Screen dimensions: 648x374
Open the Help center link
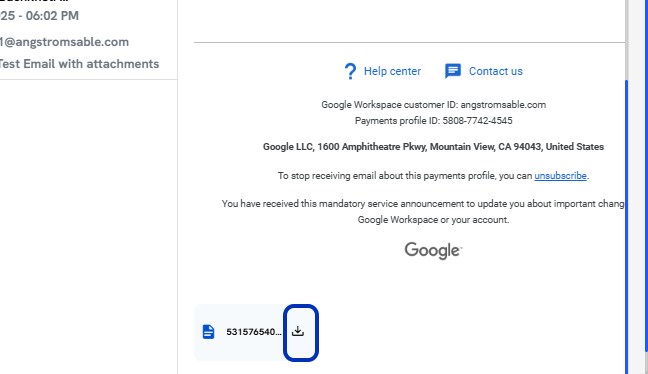point(392,71)
